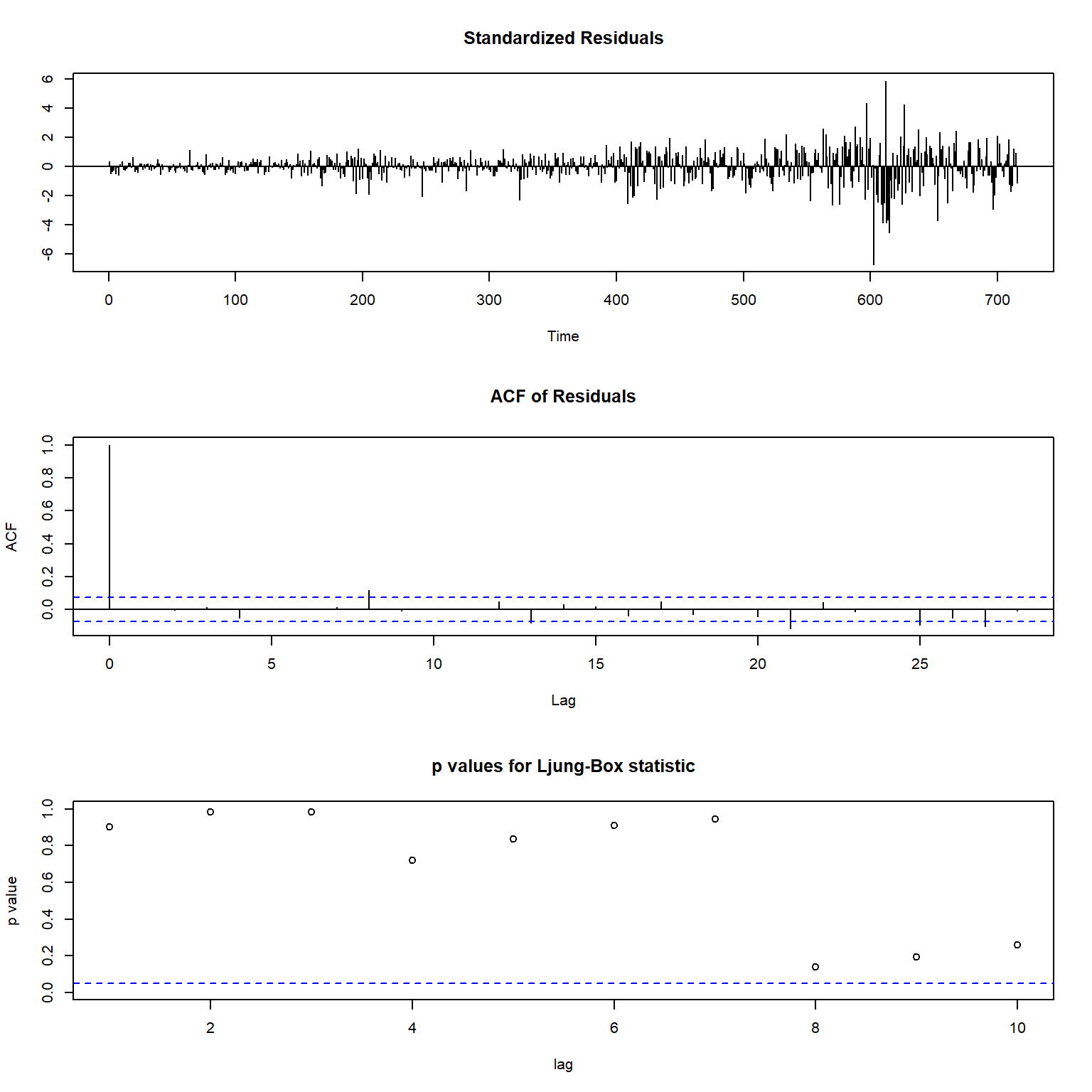Click the "10" tick label on ACF Lag axis

[434, 664]
